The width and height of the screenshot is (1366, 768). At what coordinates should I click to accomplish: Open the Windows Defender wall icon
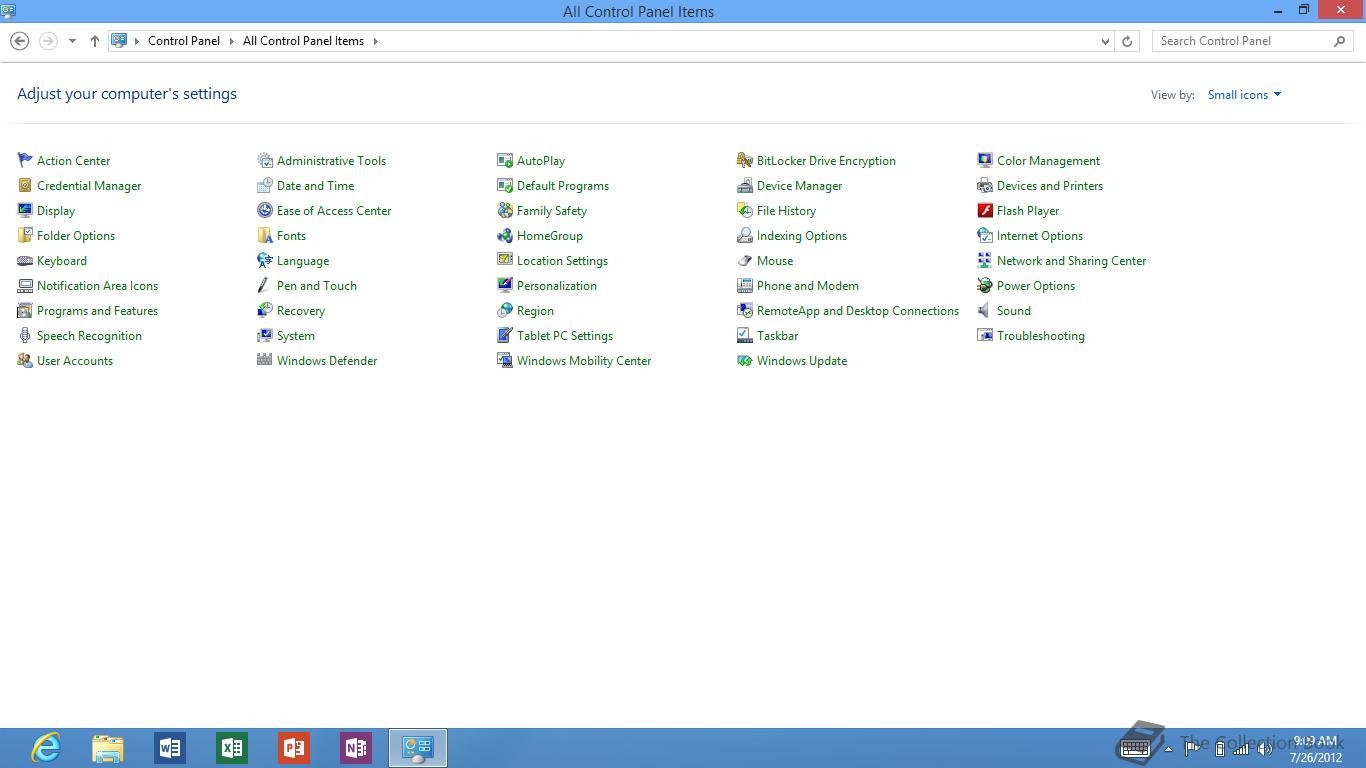point(265,360)
